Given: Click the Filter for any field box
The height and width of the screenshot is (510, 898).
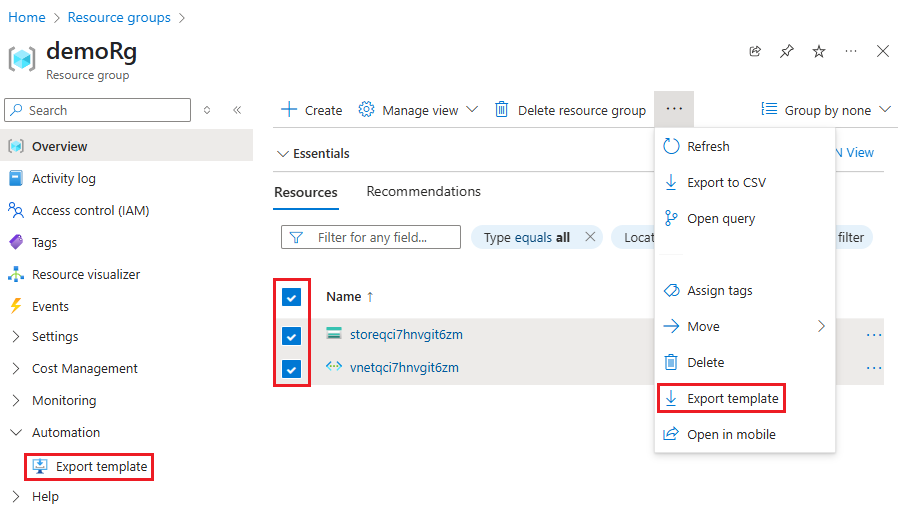Looking at the screenshot, I should point(371,237).
